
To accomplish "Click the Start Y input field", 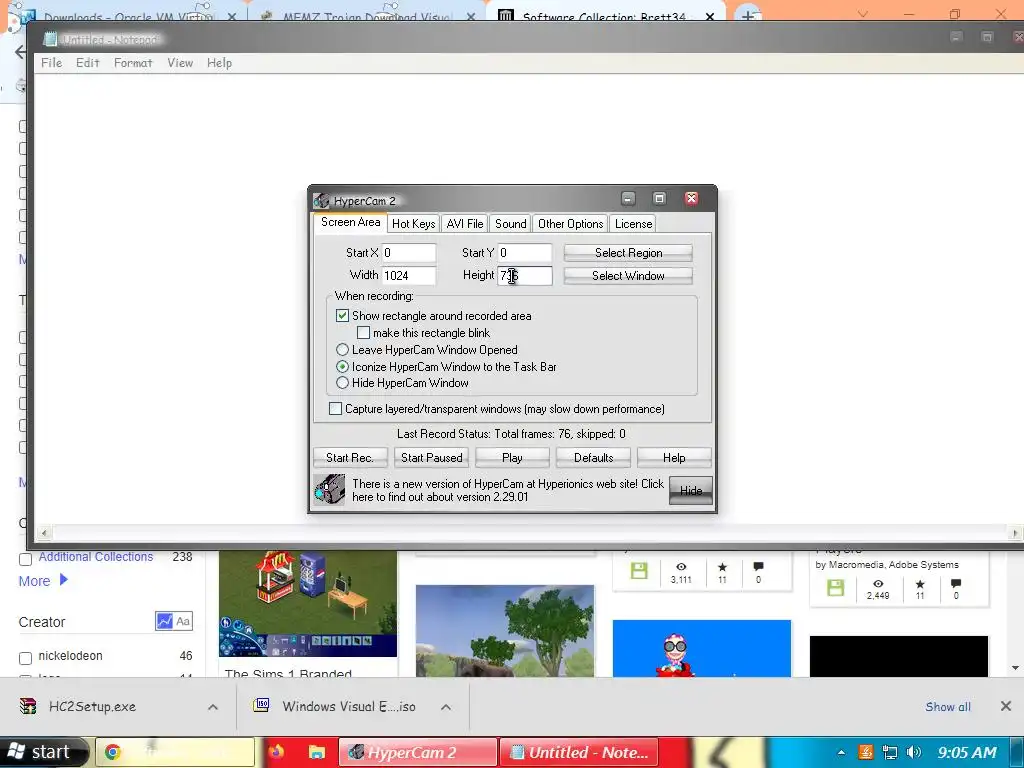I will [x=524, y=253].
